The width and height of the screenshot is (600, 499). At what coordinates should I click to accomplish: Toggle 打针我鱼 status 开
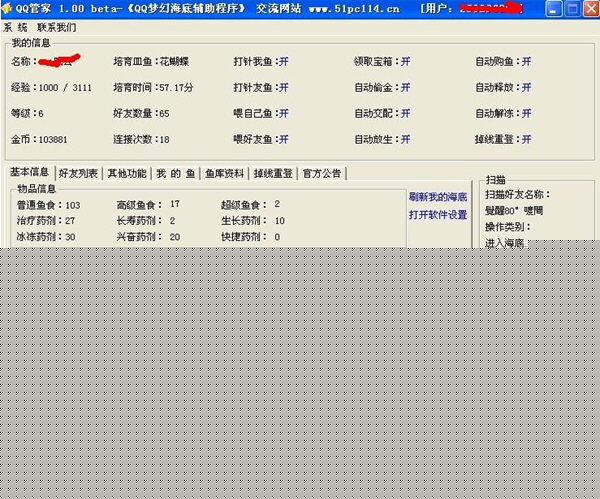coord(284,62)
